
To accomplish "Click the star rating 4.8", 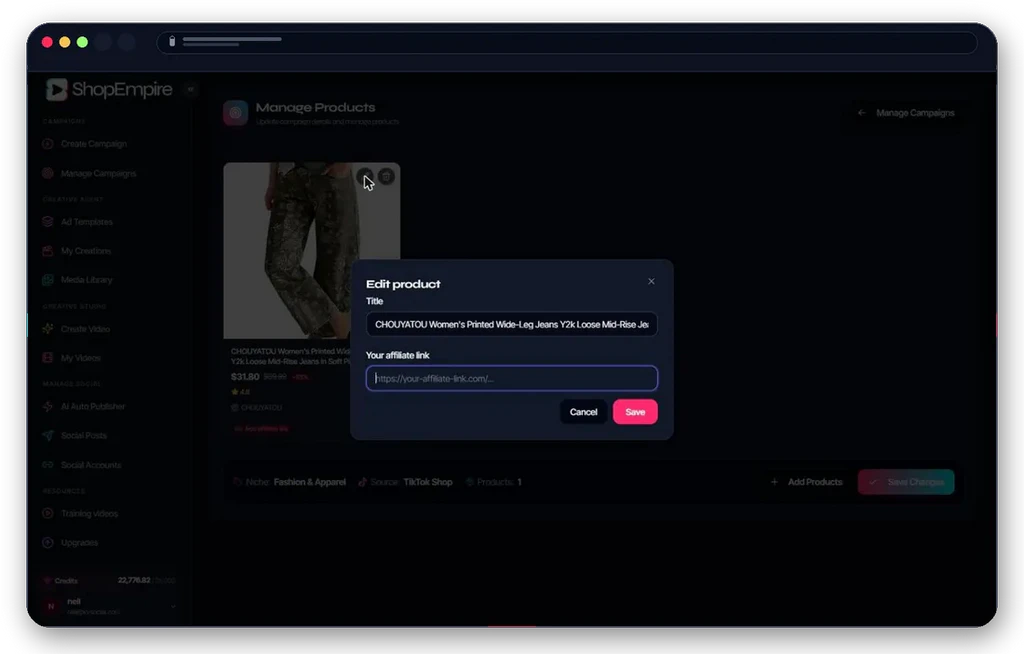I will coord(240,392).
